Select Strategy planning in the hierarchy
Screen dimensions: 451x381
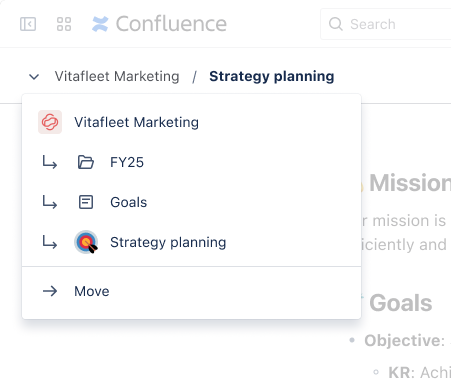191,242
